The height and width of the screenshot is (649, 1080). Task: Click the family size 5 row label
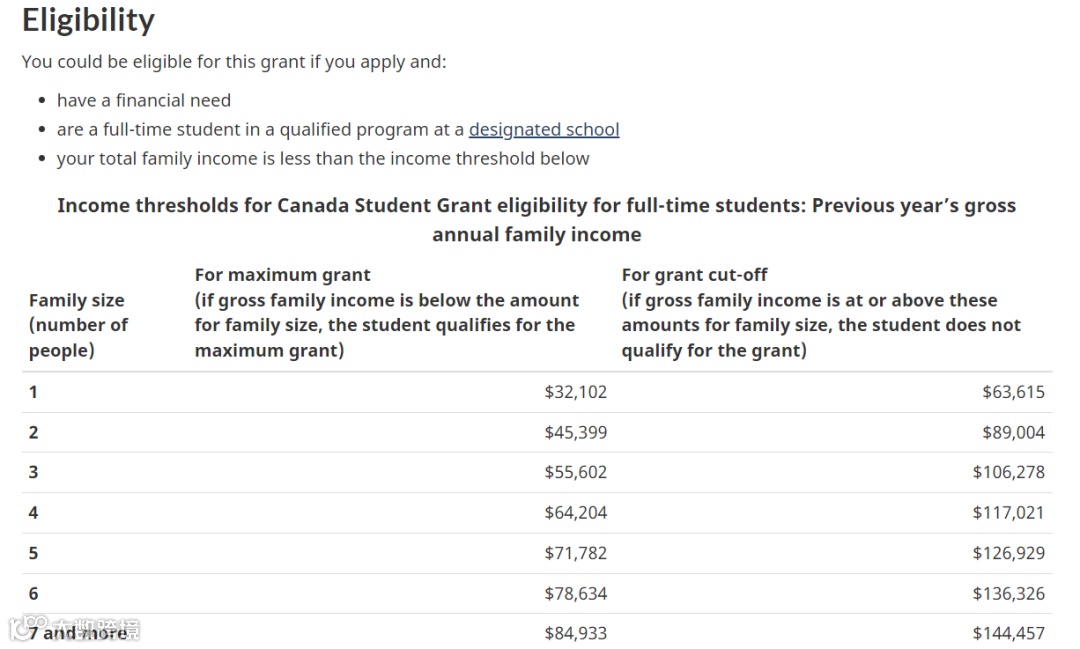[33, 553]
